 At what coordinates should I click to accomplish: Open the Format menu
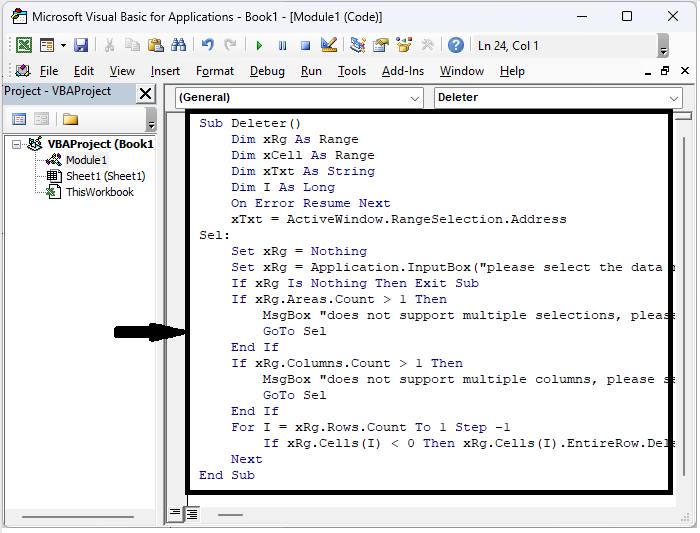(x=215, y=71)
